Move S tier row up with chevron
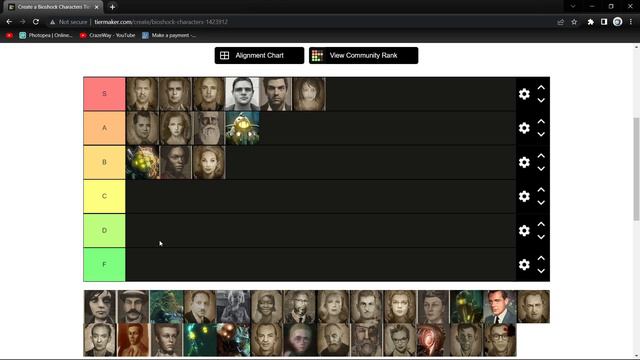This screenshot has height=360, width=640. pyautogui.click(x=541, y=87)
